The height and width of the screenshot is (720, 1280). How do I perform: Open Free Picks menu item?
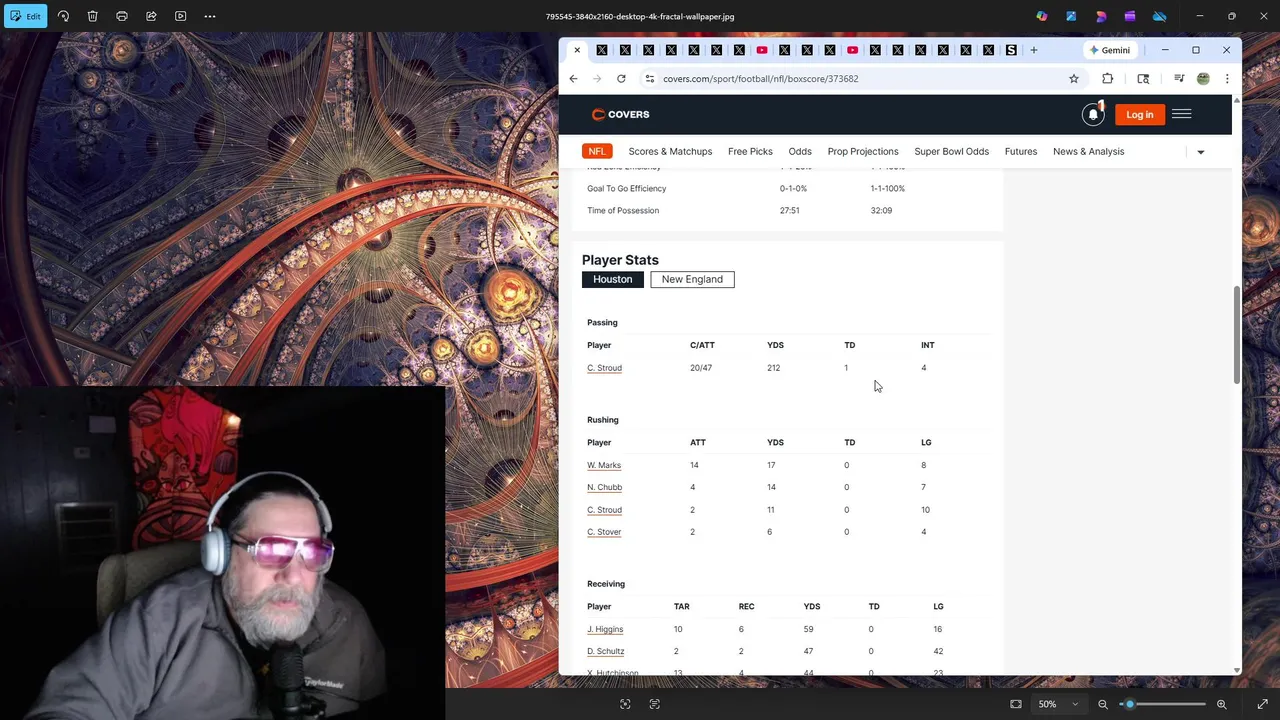[x=750, y=151]
